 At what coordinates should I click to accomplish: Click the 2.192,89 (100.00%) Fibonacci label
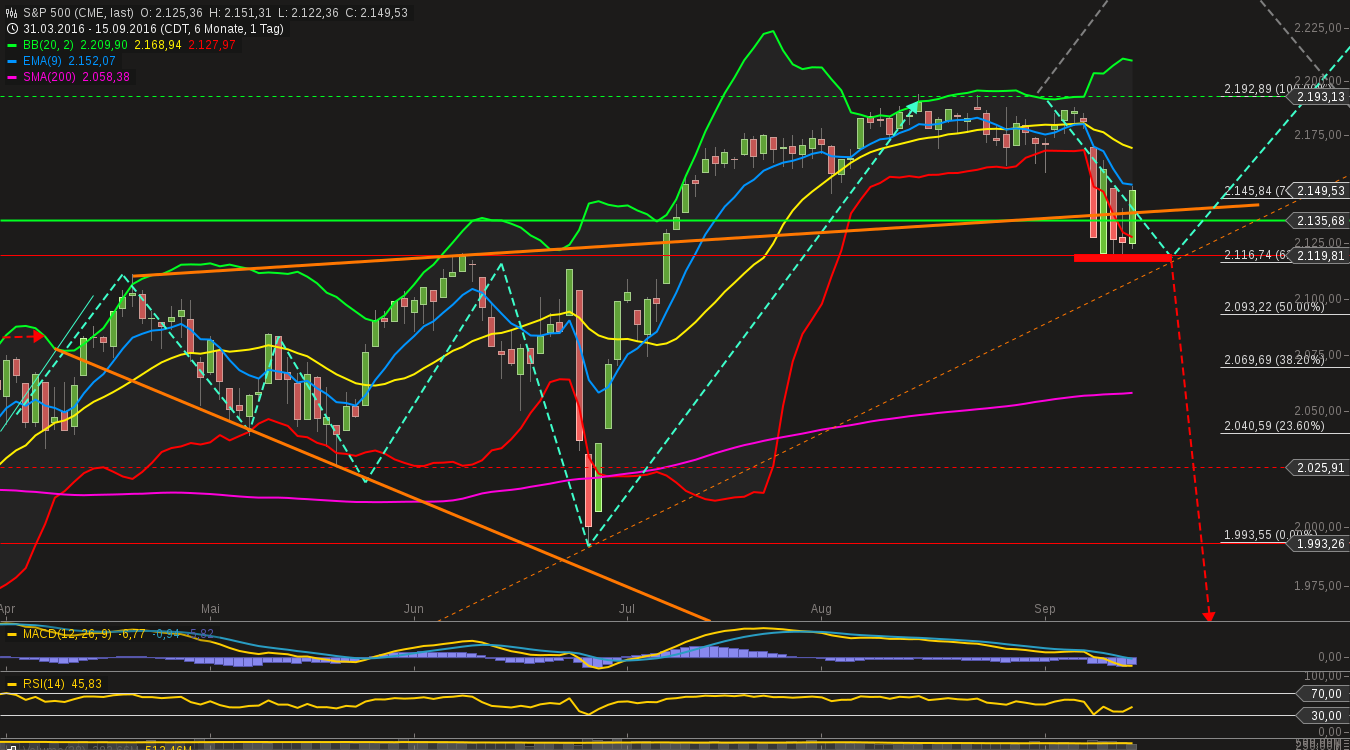tap(1274, 89)
